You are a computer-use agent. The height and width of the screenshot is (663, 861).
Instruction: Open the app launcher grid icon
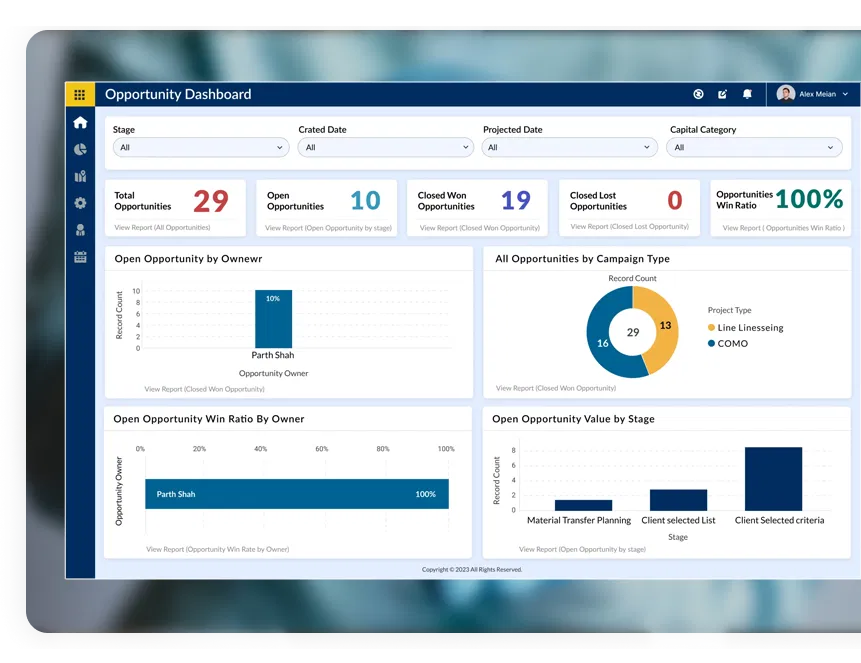click(80, 95)
